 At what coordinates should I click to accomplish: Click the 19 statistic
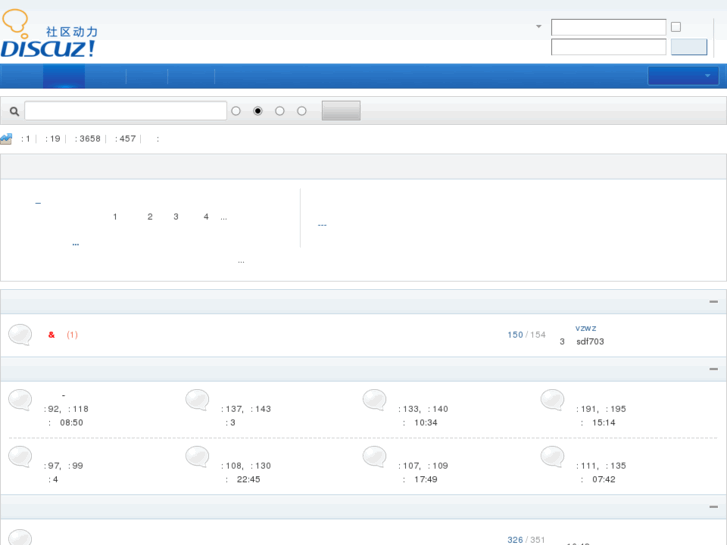click(55, 139)
